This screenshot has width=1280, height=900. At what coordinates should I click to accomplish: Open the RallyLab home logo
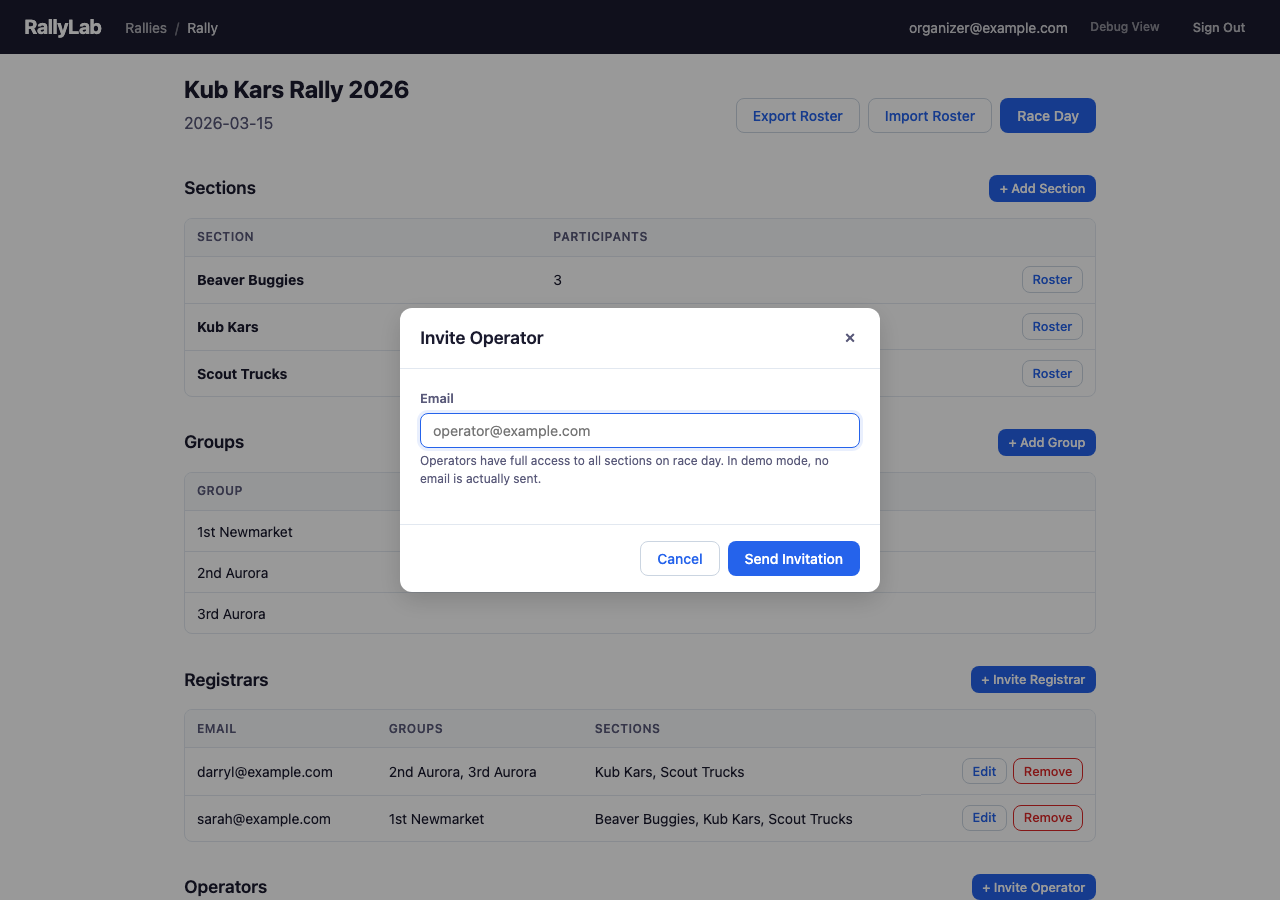(63, 27)
